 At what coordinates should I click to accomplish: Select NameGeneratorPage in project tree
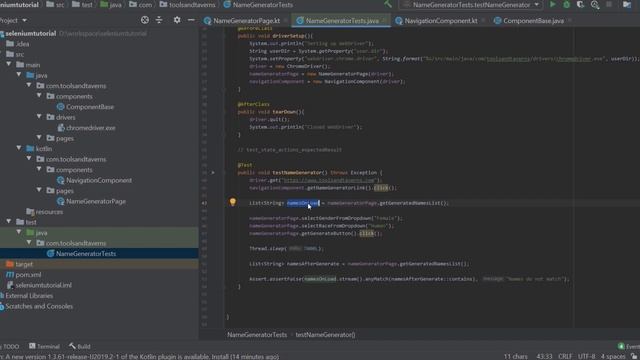pyautogui.click(x=96, y=201)
